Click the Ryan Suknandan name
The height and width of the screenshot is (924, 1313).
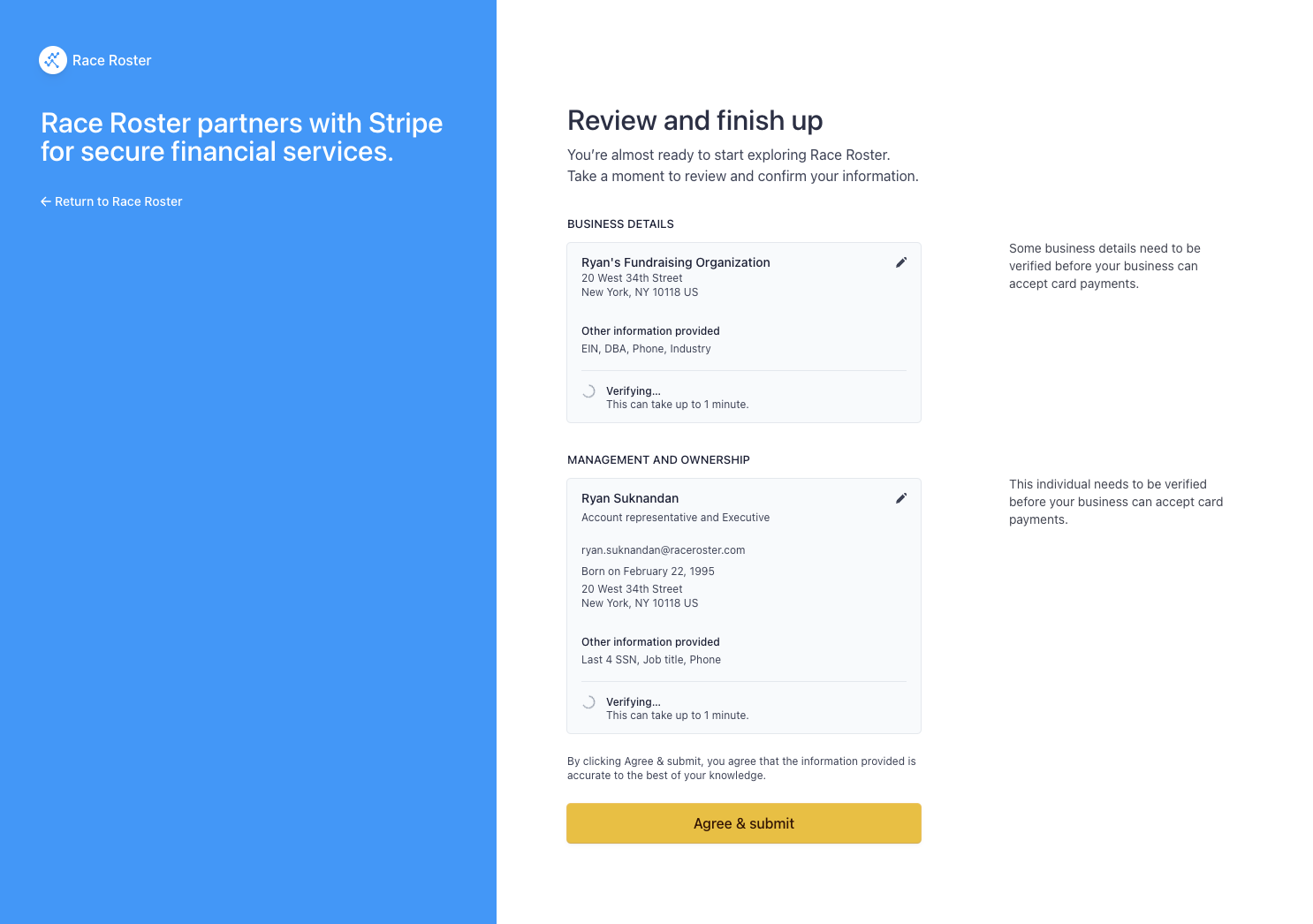630,498
